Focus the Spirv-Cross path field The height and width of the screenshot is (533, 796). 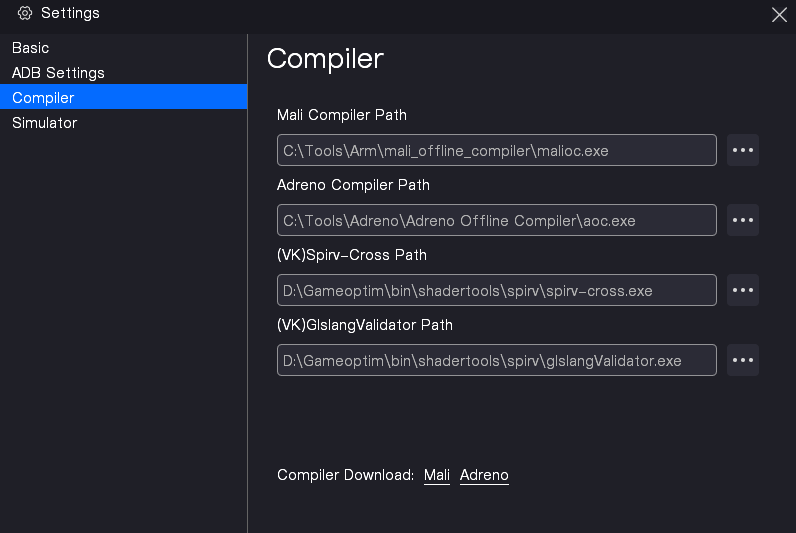click(496, 290)
